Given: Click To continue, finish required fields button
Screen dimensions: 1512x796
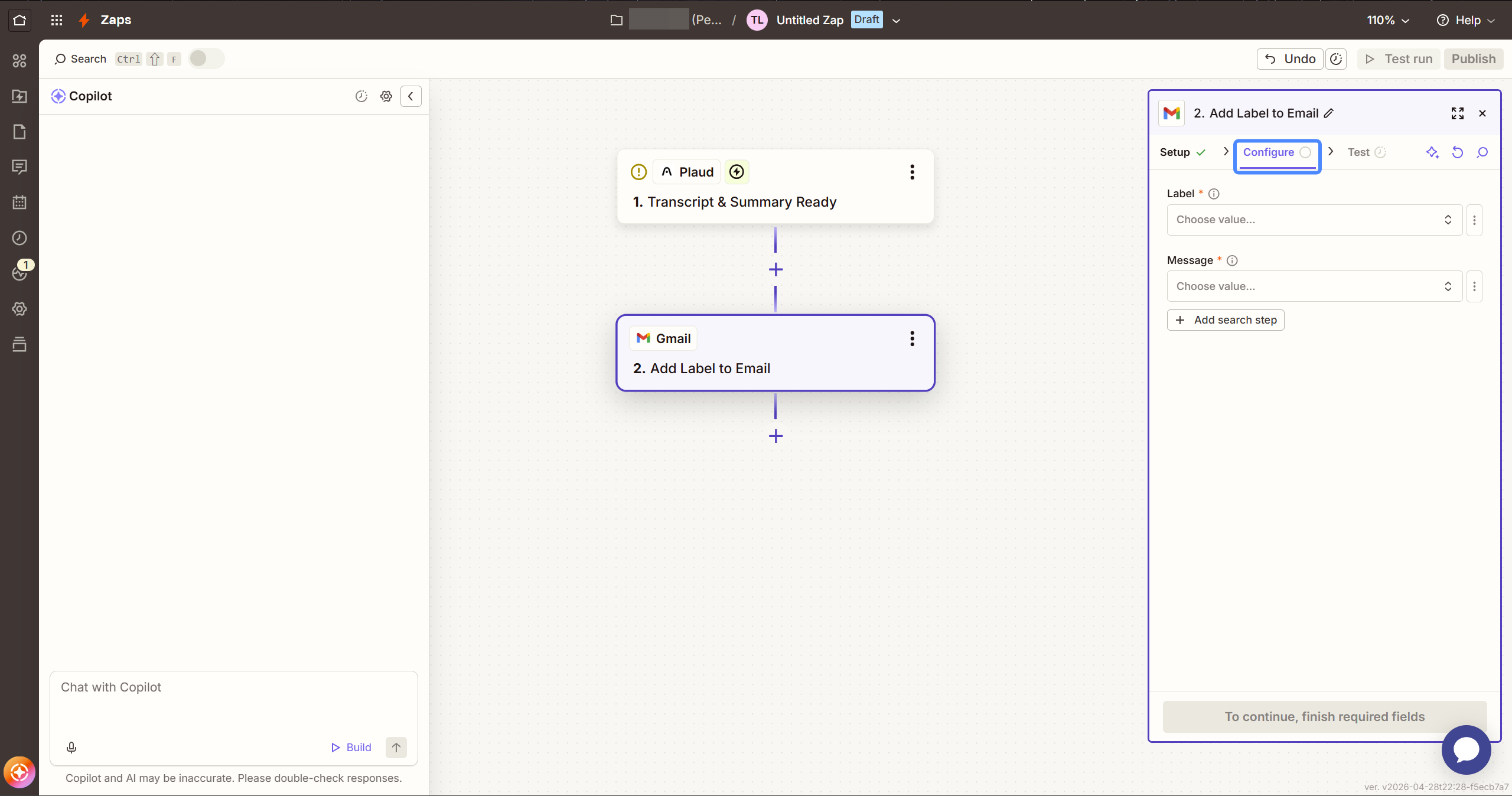Looking at the screenshot, I should pyautogui.click(x=1324, y=717).
